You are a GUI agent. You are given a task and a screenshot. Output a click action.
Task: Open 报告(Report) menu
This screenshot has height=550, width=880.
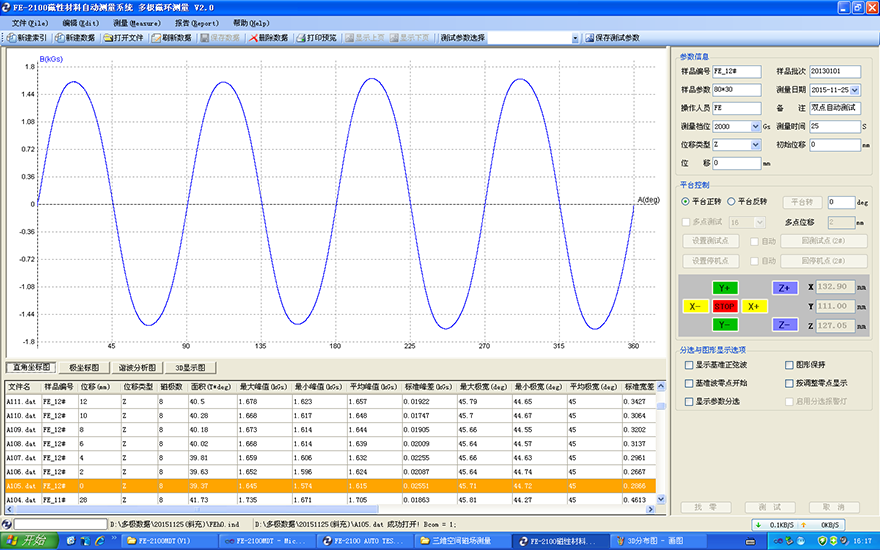tap(196, 23)
